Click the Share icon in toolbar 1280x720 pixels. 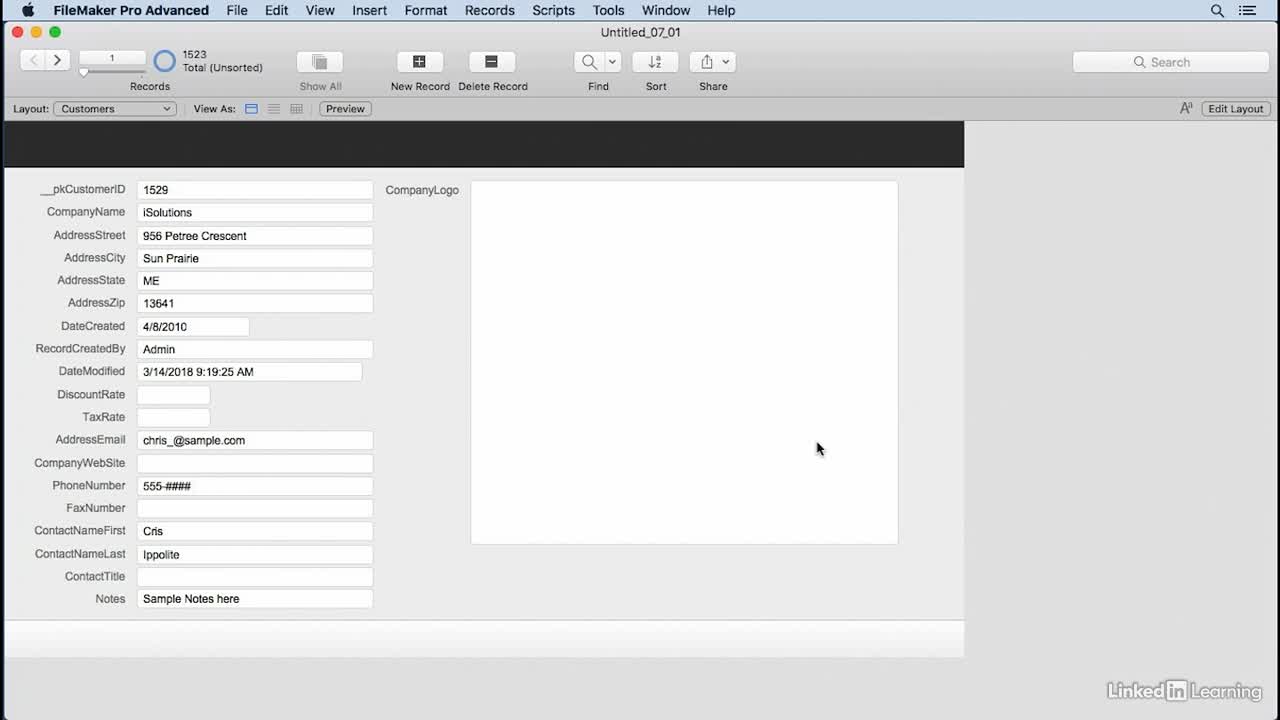point(707,62)
